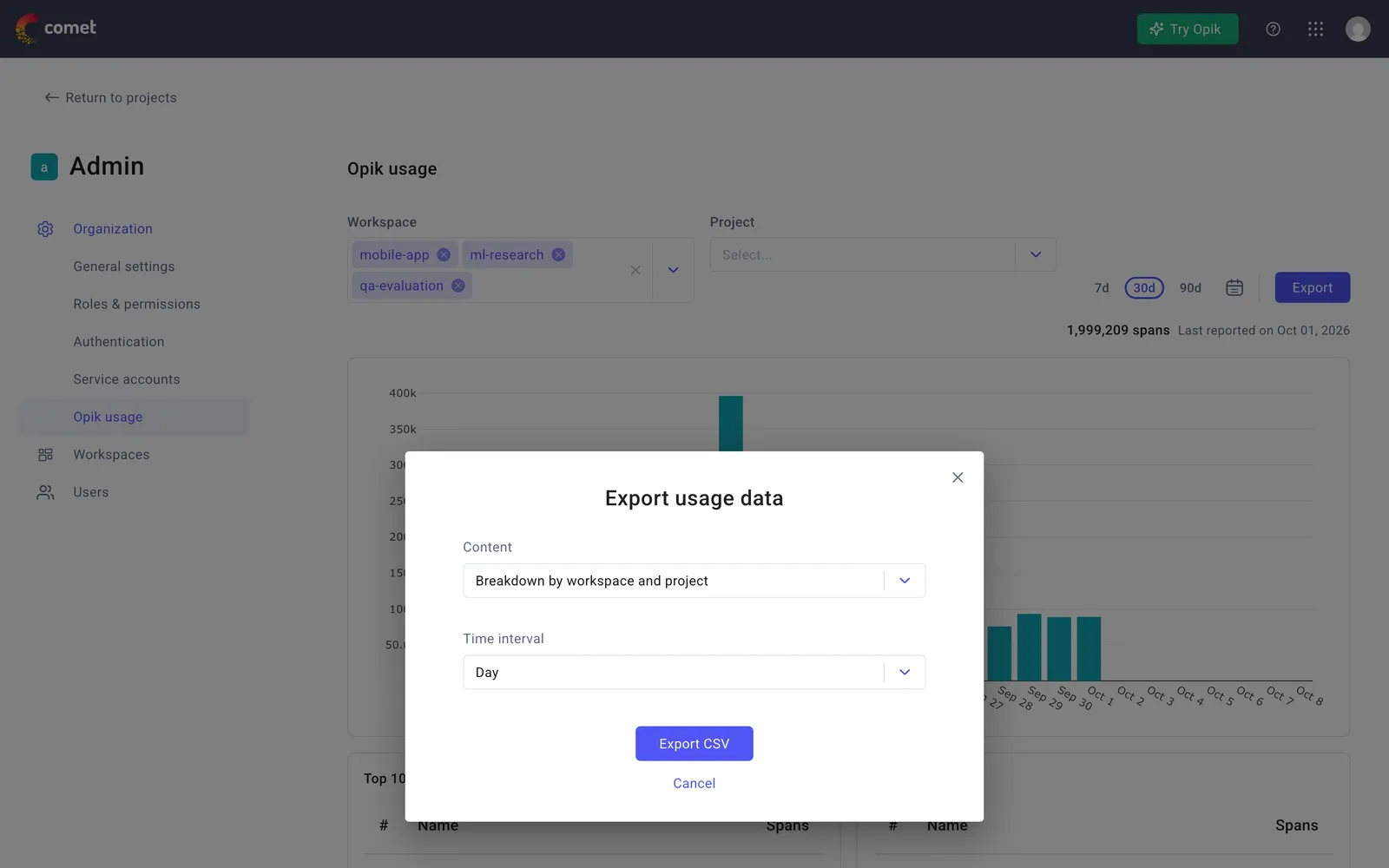Open Users section label

click(x=91, y=492)
